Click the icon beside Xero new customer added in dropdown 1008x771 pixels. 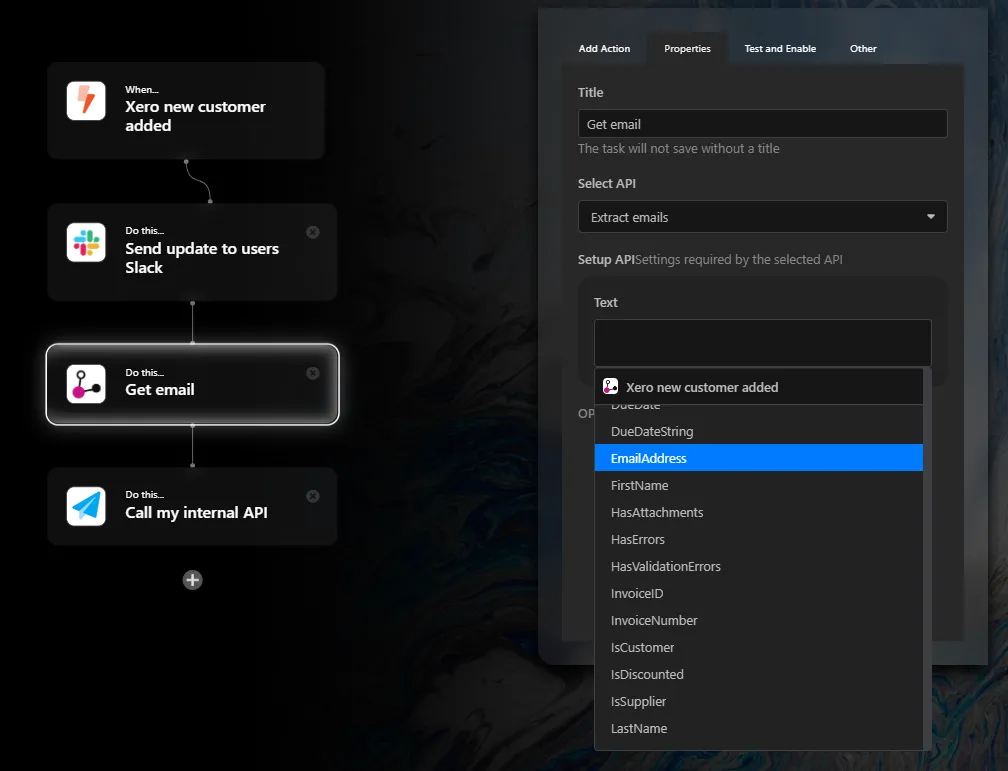click(610, 386)
